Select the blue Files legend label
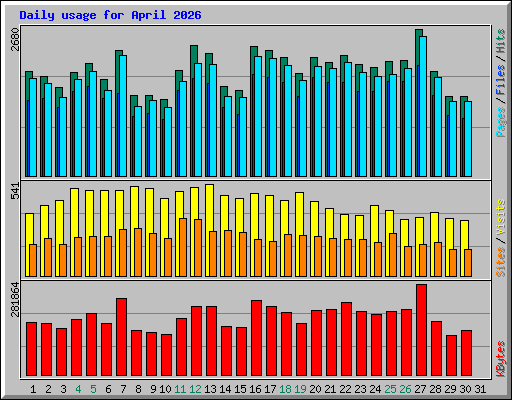Screen dimensions: 512x400 coord(501,79)
